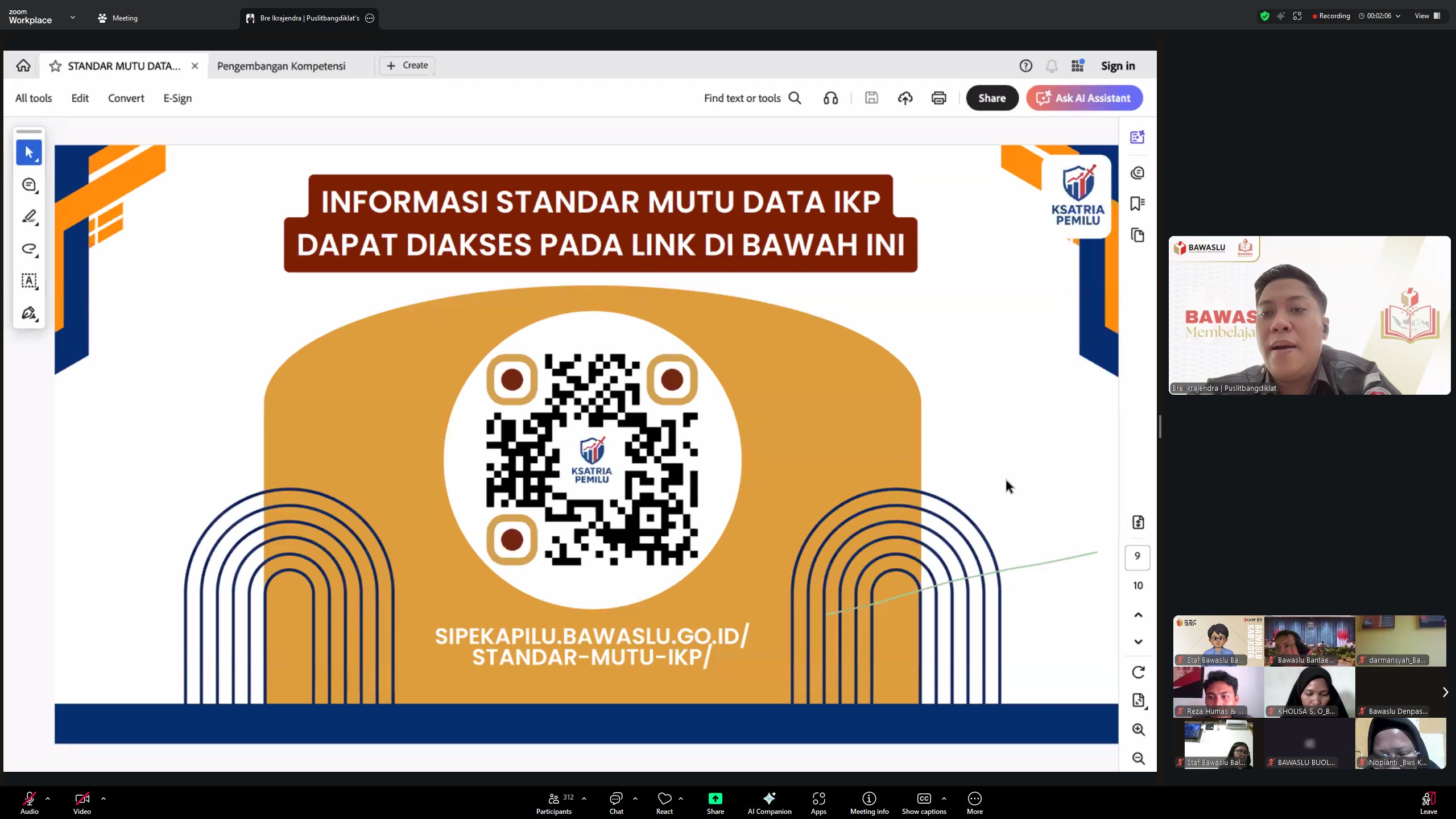This screenshot has width=1456, height=819.
Task: Click the Ask AI Assistant button
Action: click(1083, 98)
